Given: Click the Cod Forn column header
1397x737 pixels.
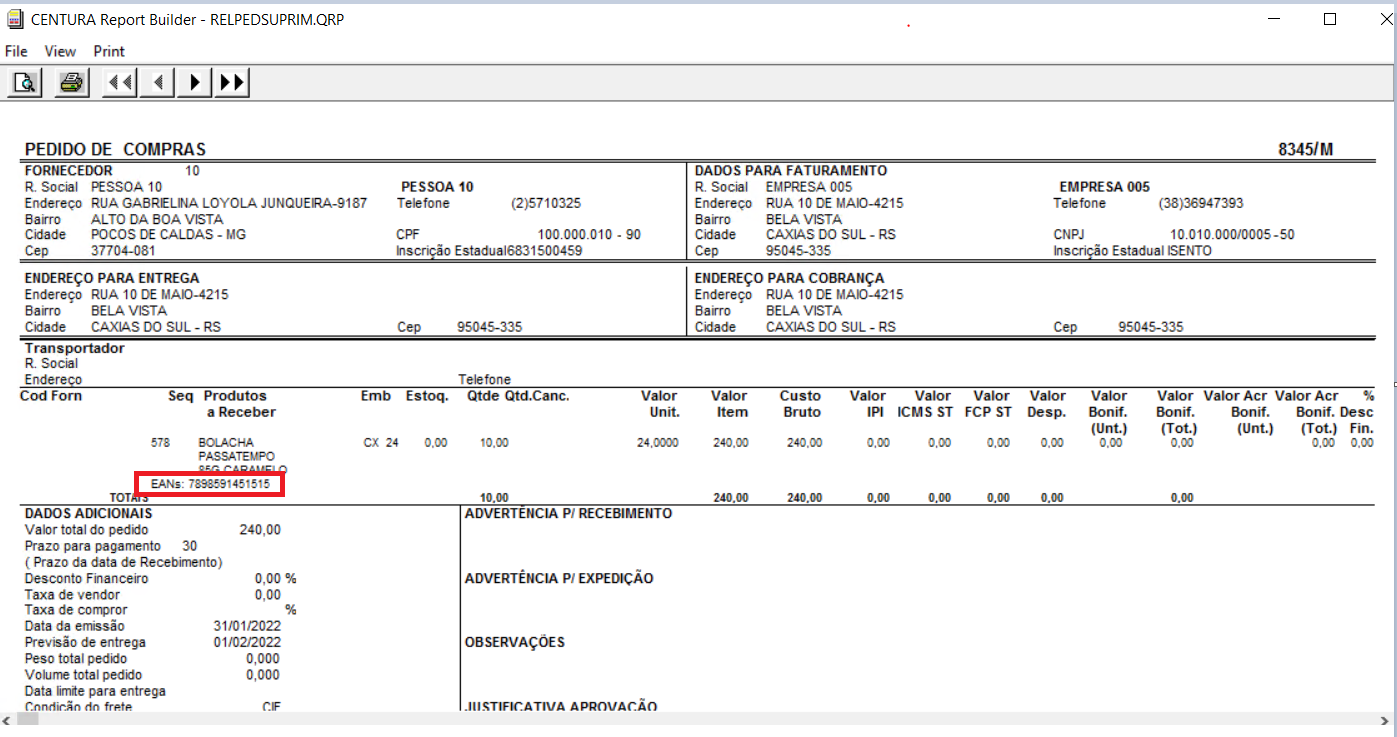Looking at the screenshot, I should (51, 396).
